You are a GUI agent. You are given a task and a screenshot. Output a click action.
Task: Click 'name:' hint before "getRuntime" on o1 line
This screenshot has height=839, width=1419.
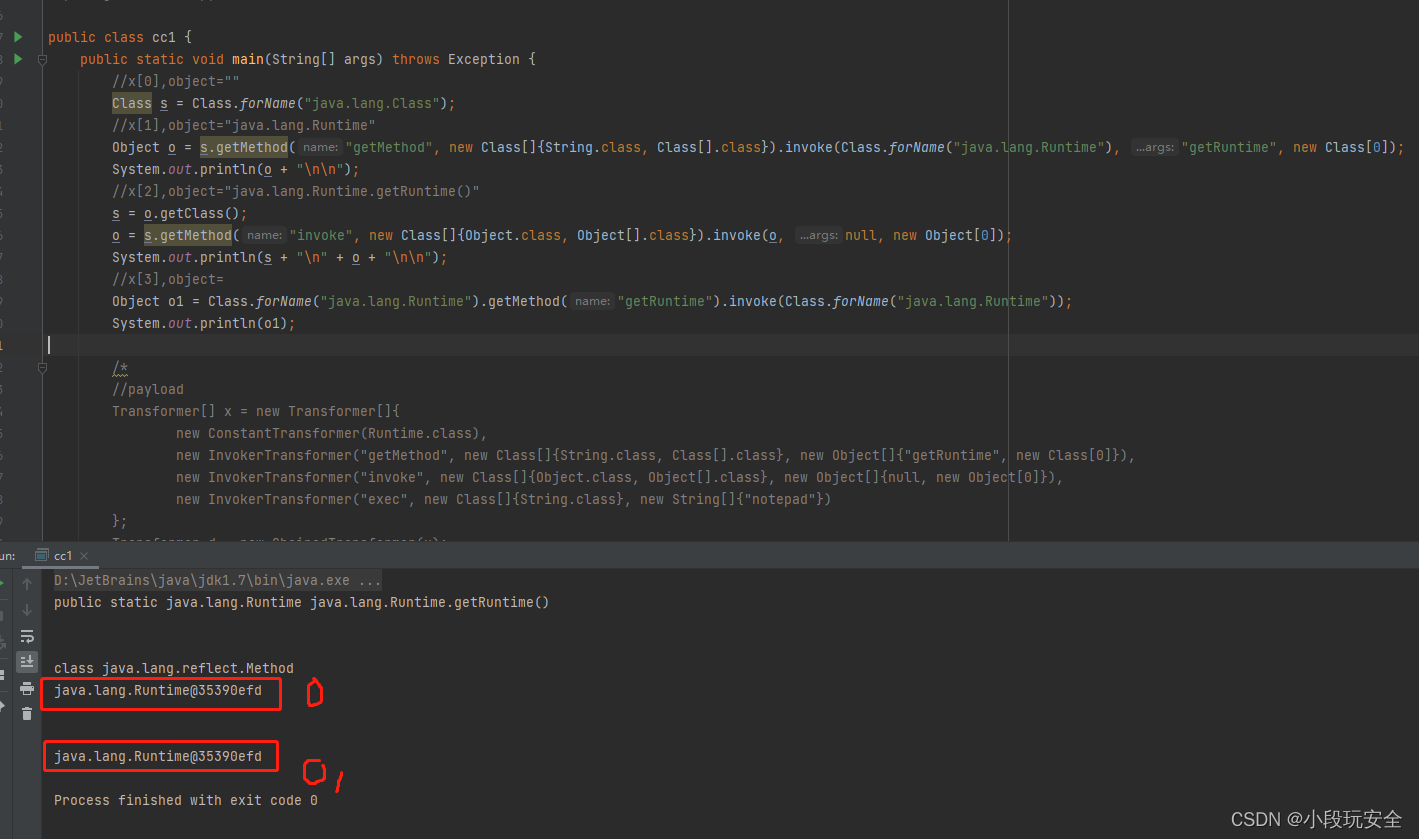(593, 302)
